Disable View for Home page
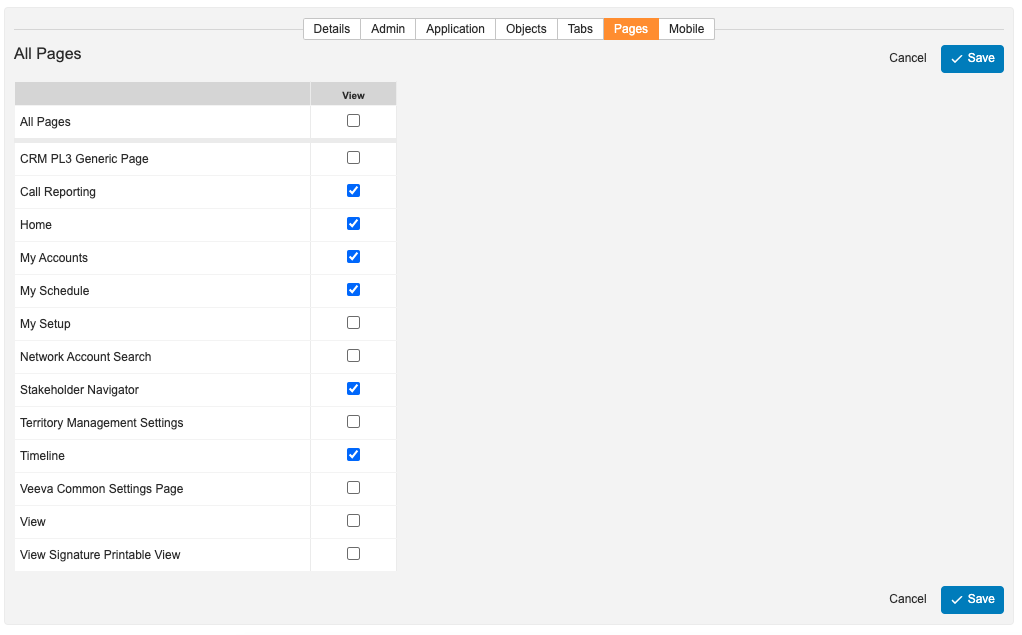Screen dimensions: 1022x635 tap(353, 224)
